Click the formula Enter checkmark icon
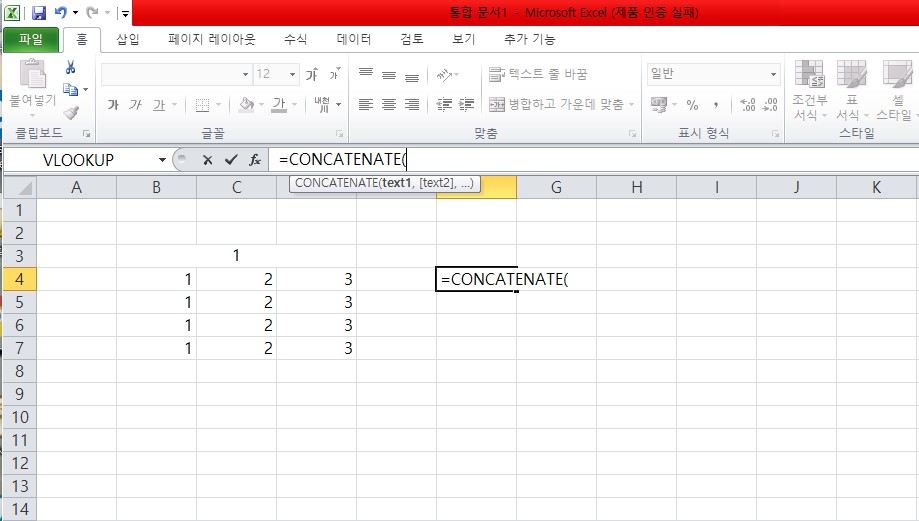 click(231, 159)
